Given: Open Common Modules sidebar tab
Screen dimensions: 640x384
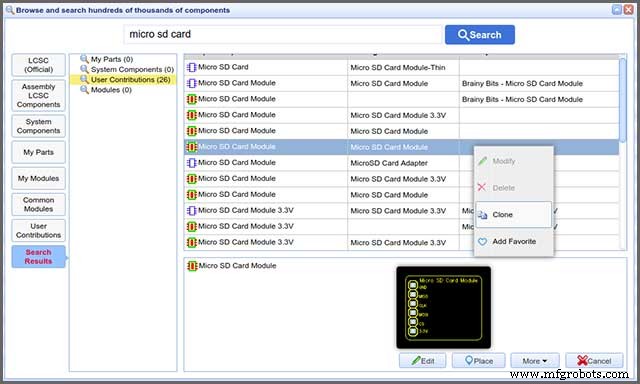Looking at the screenshot, I should pos(38,204).
